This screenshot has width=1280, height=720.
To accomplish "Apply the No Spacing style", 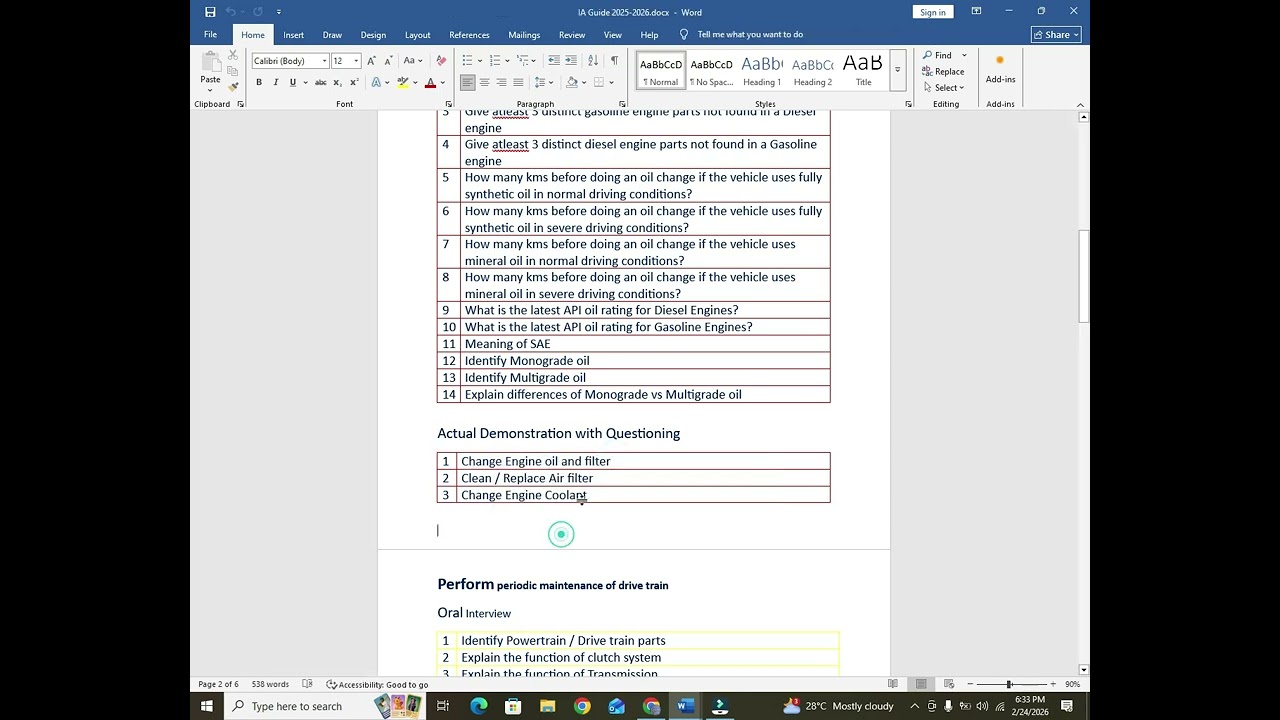I will 711,70.
